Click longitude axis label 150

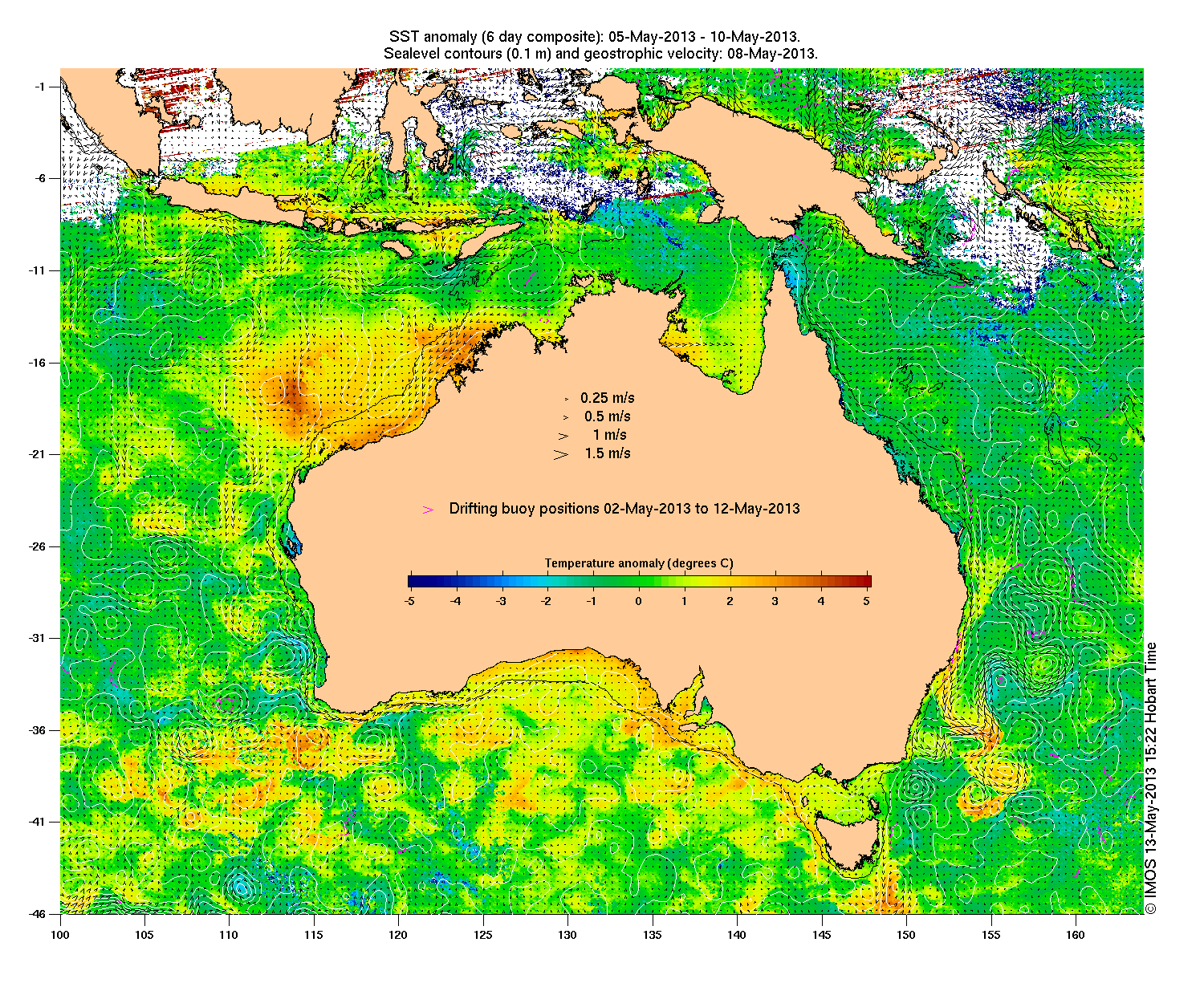(906, 934)
